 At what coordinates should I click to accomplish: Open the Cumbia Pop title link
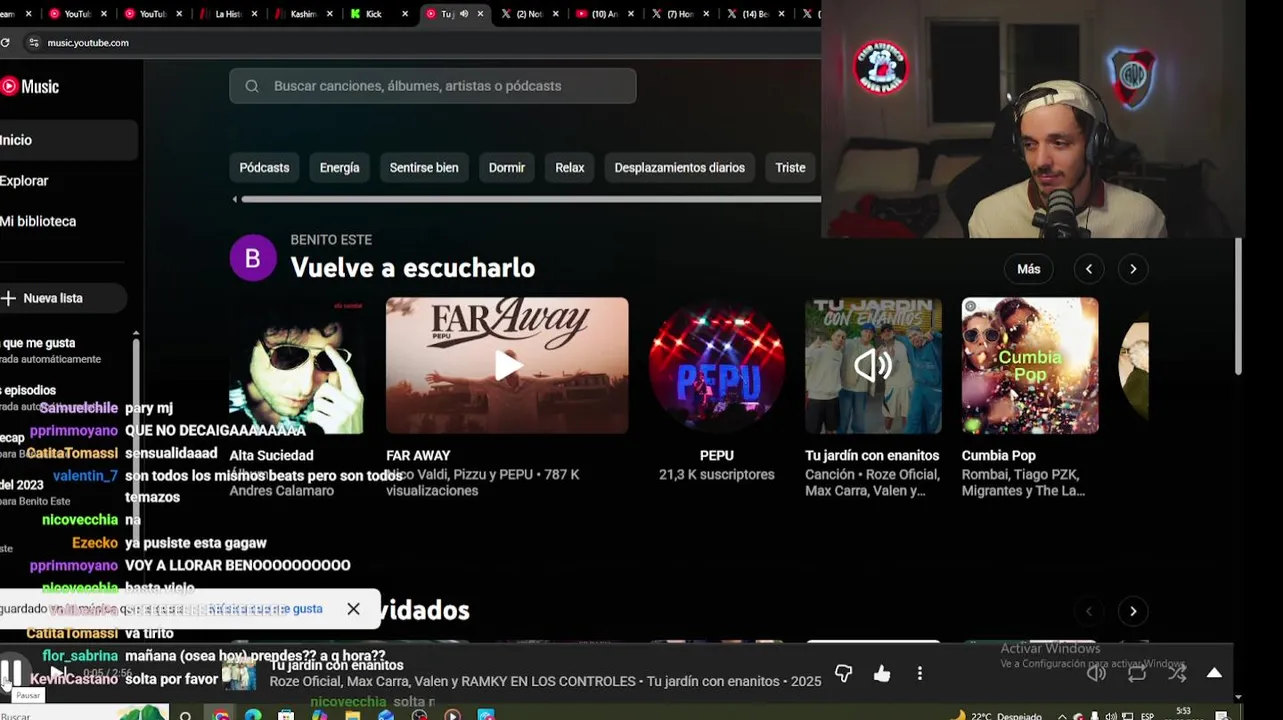coord(998,455)
